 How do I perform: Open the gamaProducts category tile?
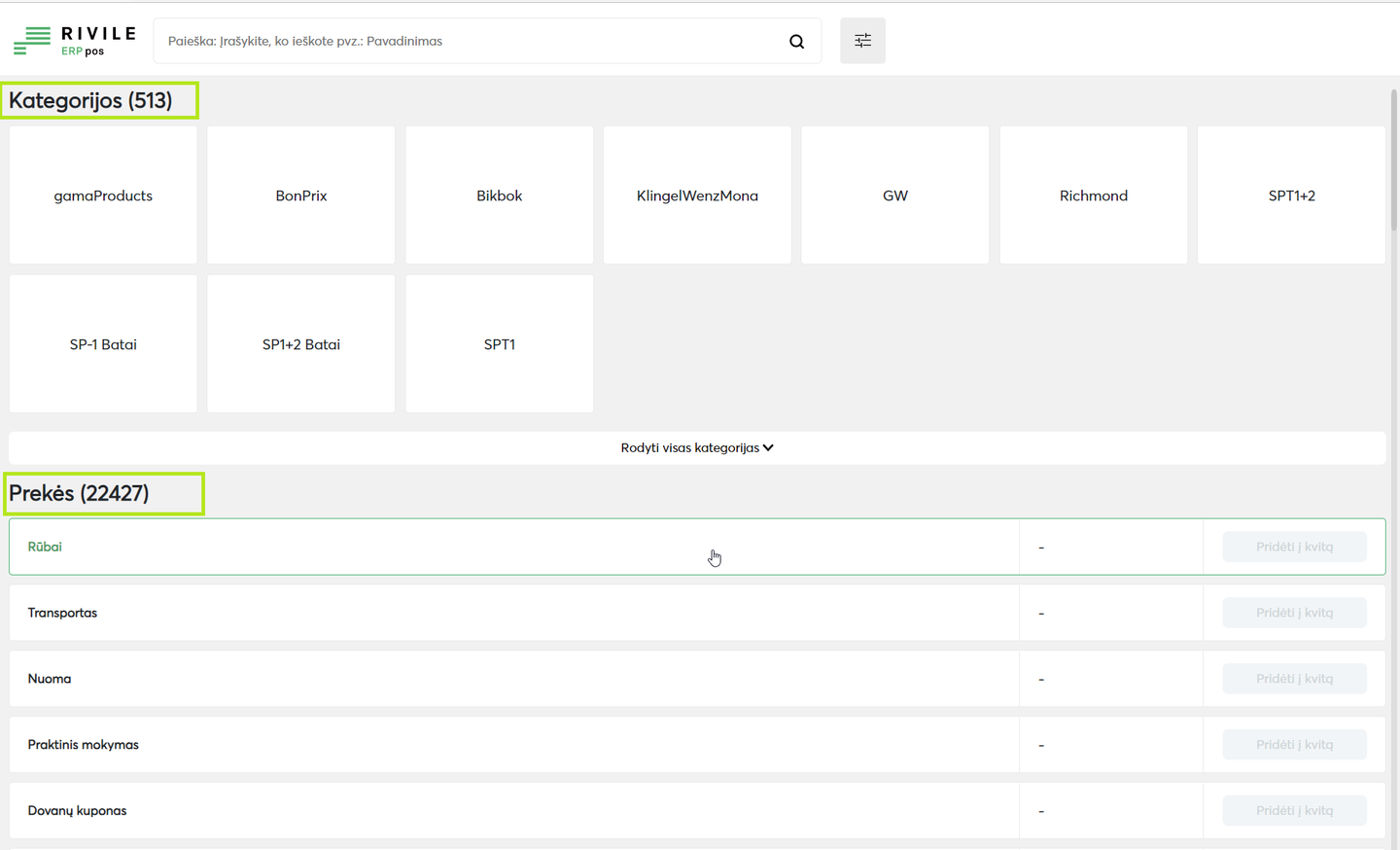[103, 195]
